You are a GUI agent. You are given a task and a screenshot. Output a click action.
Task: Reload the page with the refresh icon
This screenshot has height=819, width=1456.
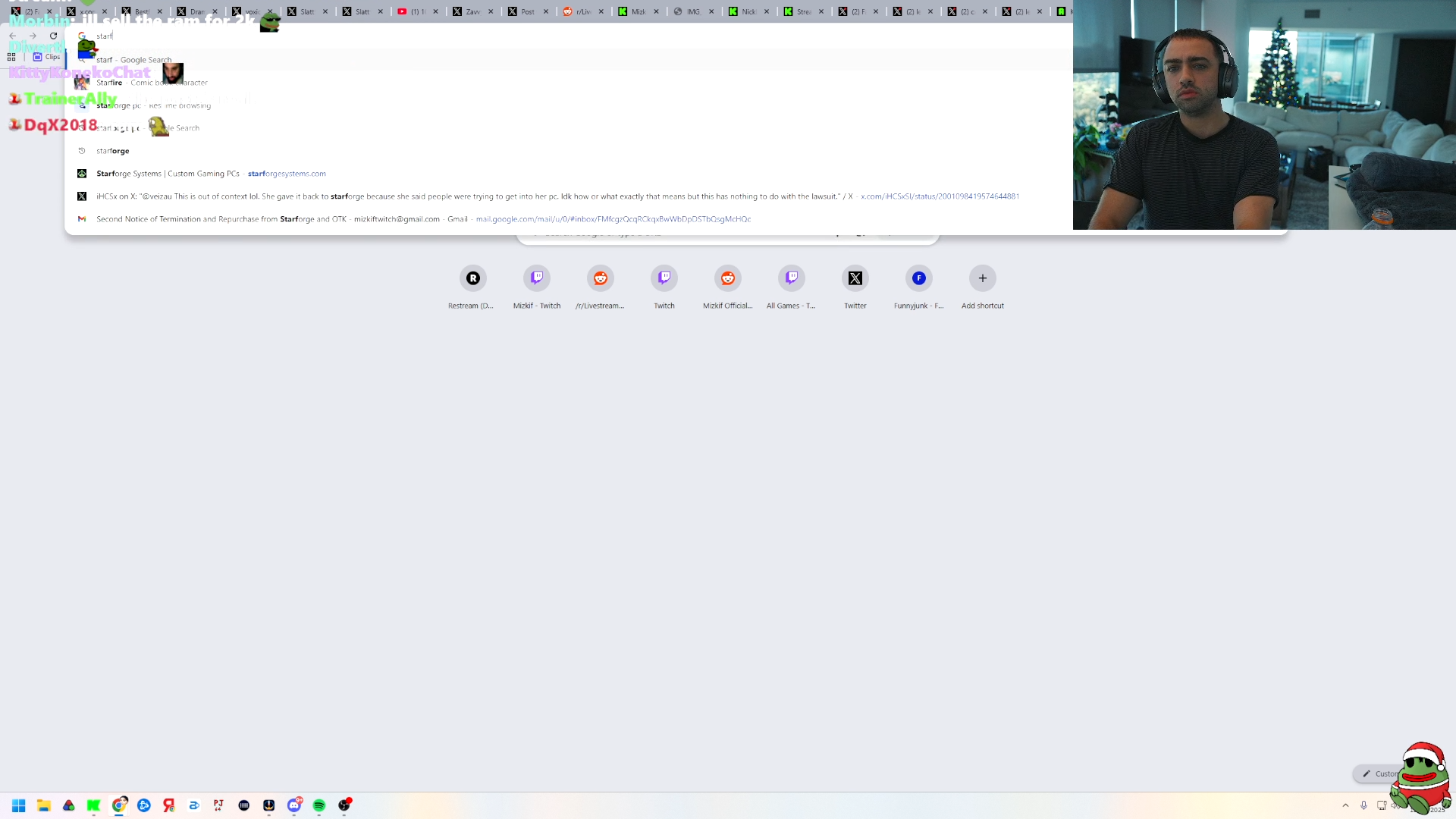pos(53,36)
